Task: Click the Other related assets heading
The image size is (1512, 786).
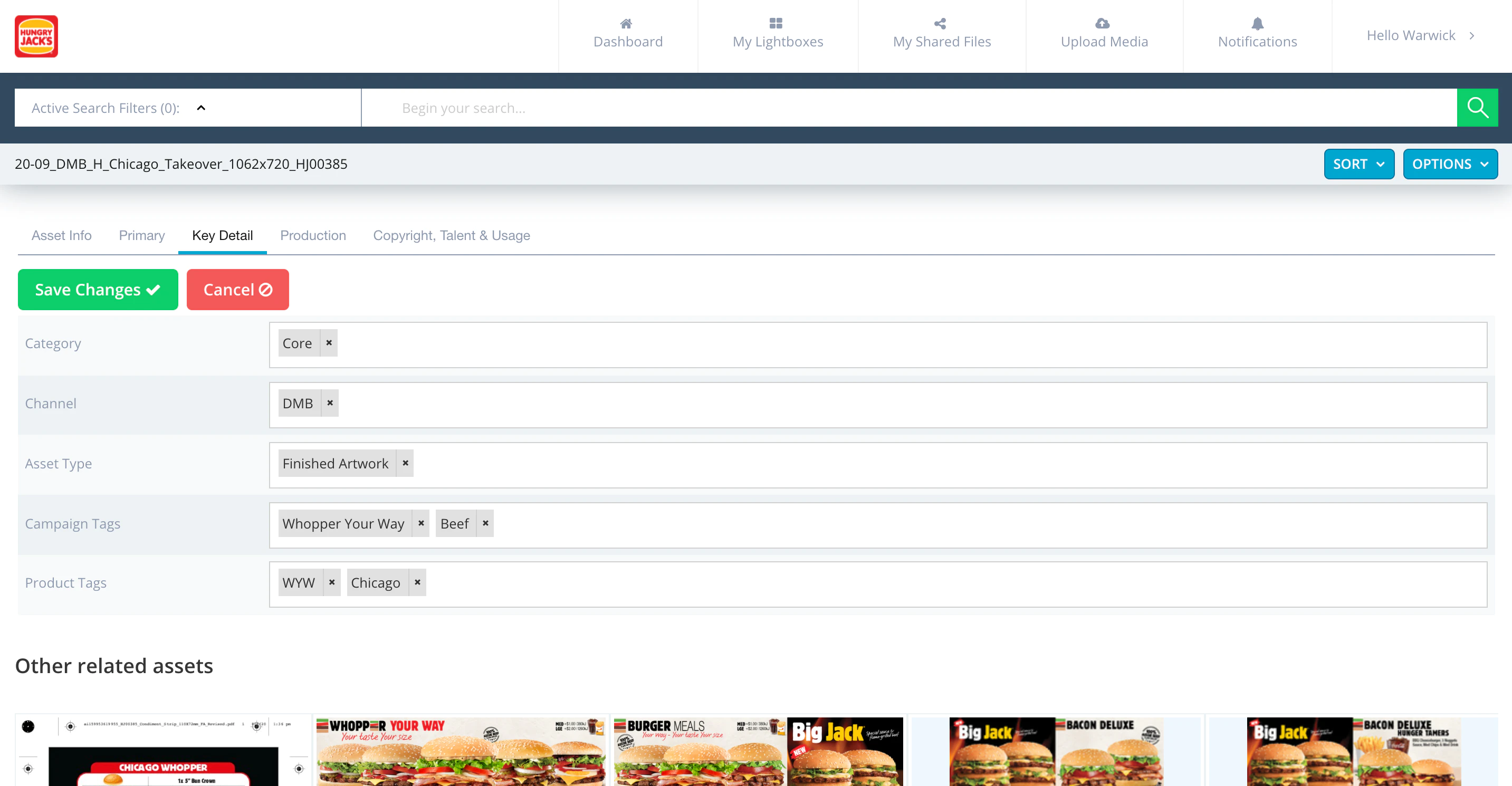Action: point(114,666)
